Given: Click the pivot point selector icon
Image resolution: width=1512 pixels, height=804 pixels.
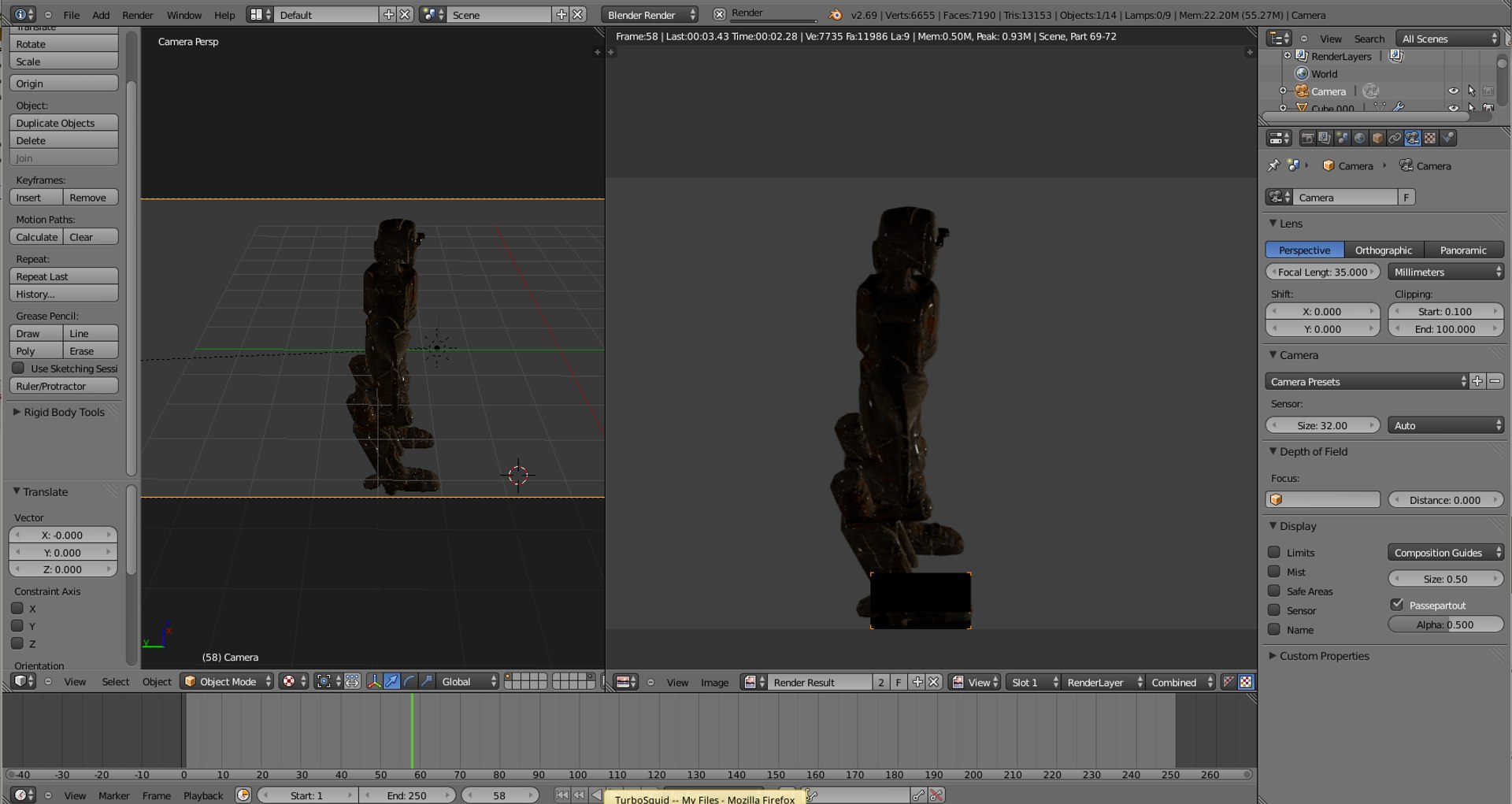Looking at the screenshot, I should 328,681.
